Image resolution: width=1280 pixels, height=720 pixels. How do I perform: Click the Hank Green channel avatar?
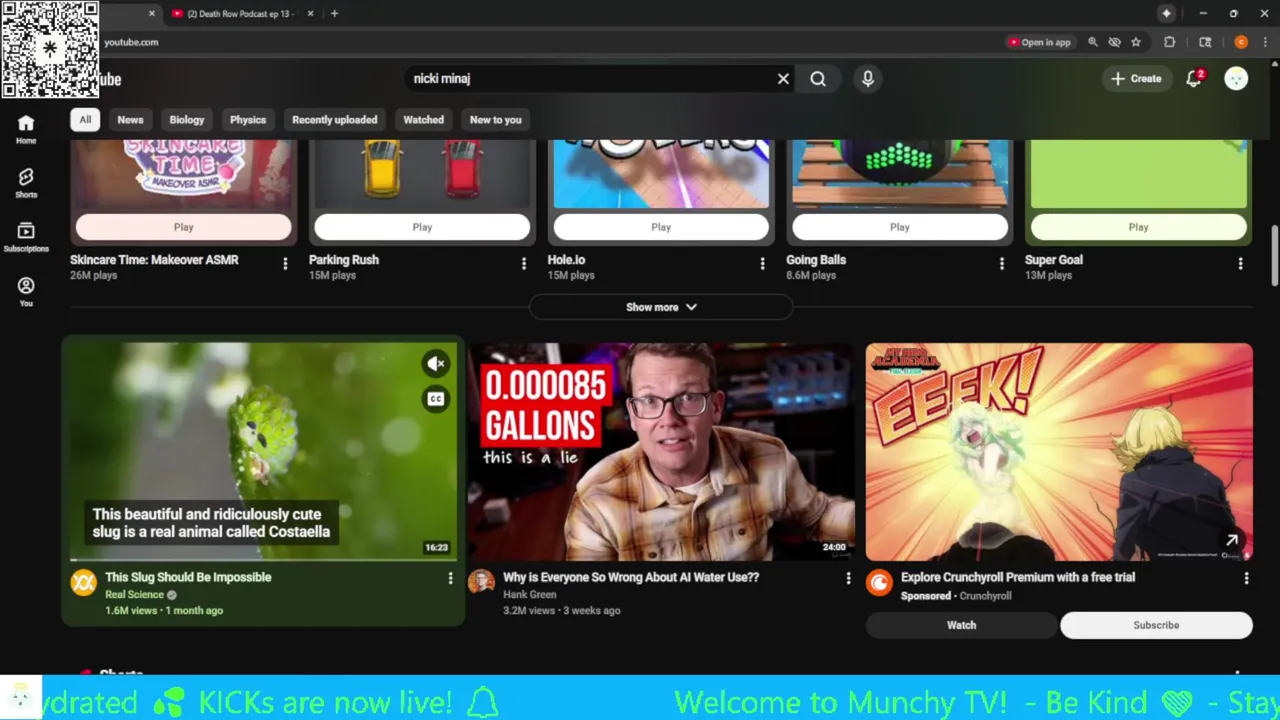pyautogui.click(x=481, y=582)
